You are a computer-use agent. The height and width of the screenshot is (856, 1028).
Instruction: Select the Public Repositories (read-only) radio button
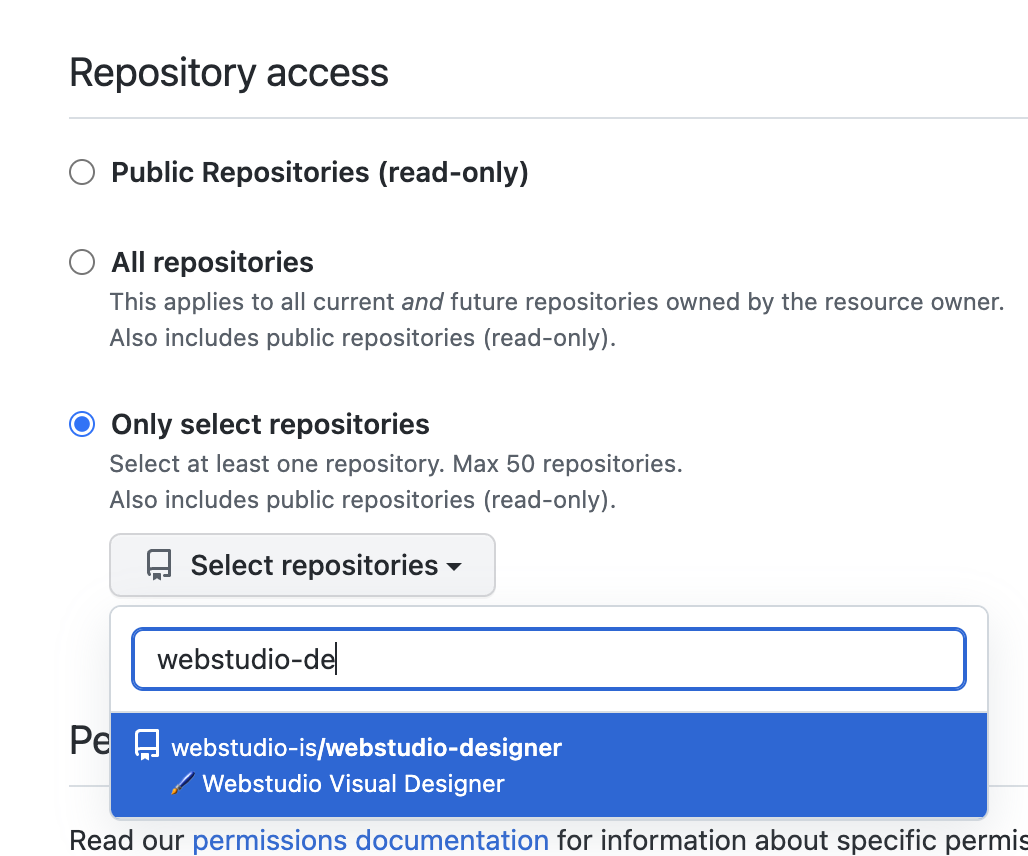pos(82,173)
